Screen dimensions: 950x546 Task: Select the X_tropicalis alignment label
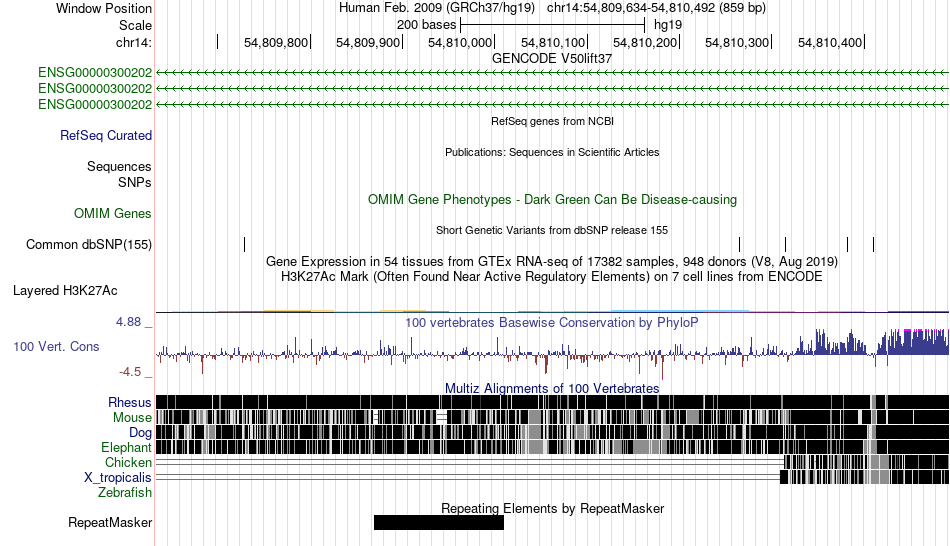point(118,478)
